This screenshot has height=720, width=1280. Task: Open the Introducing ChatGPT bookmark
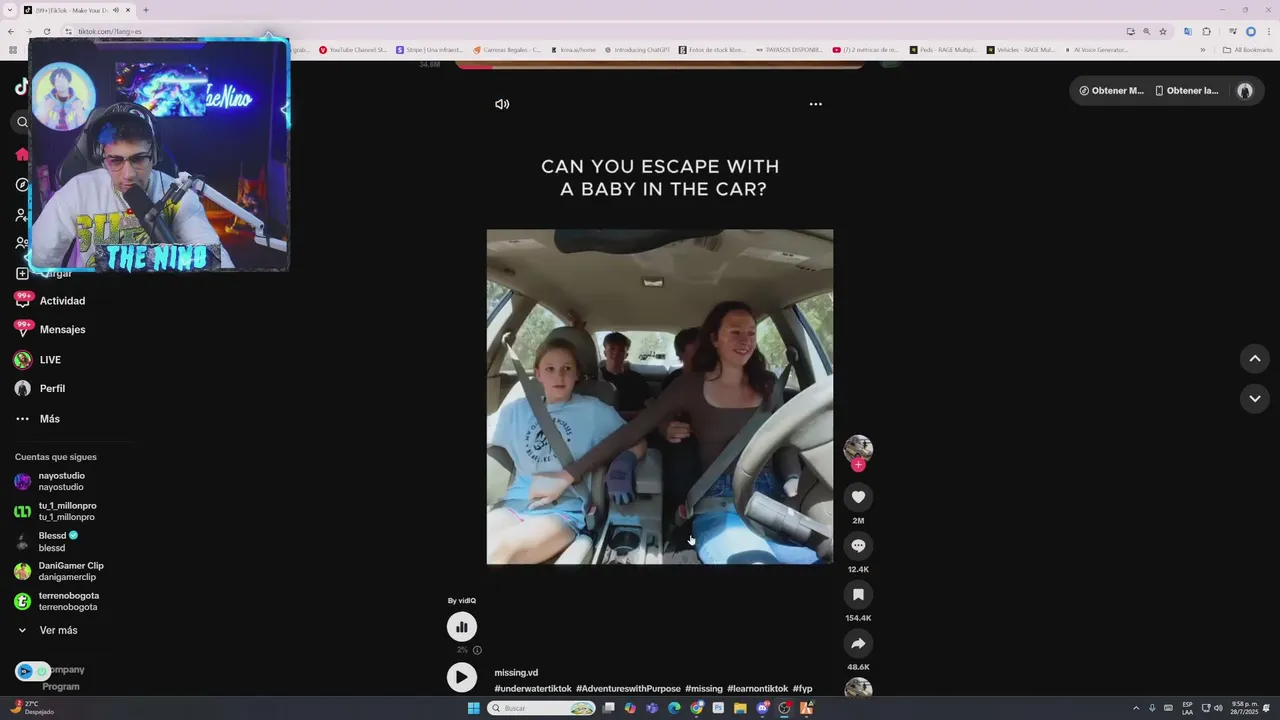(636, 49)
